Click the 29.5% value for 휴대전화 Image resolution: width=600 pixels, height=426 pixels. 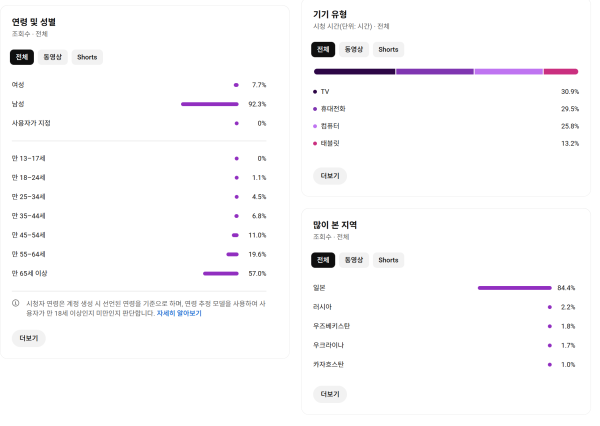pos(570,109)
